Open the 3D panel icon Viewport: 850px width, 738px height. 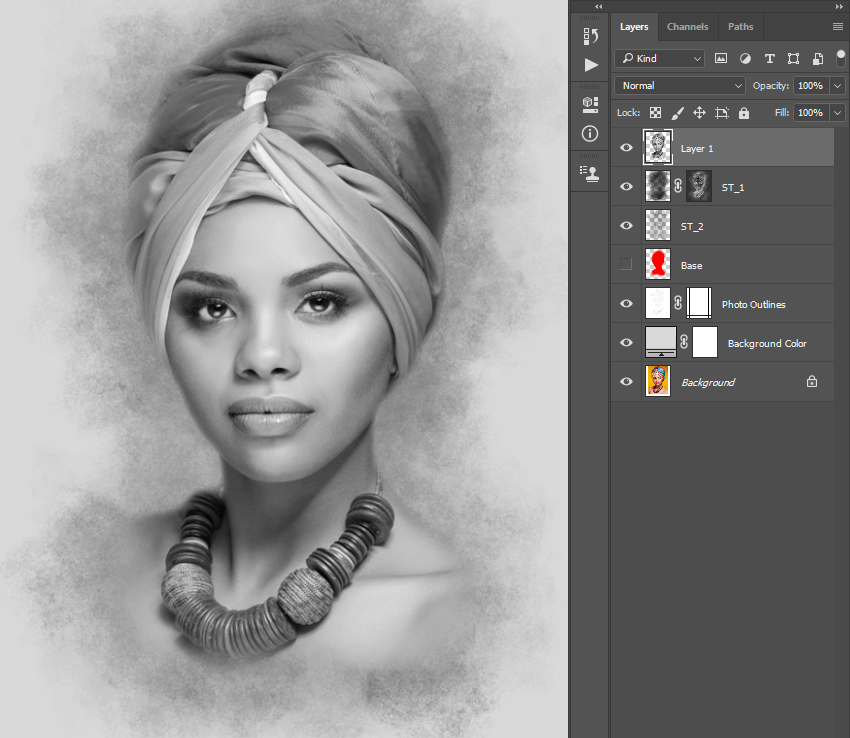(590, 105)
